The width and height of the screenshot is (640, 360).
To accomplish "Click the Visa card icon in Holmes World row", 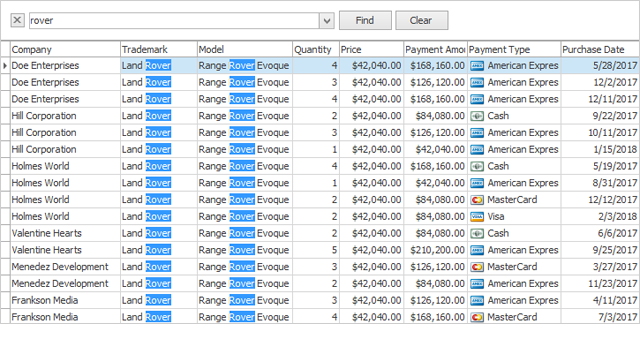I will (x=477, y=217).
